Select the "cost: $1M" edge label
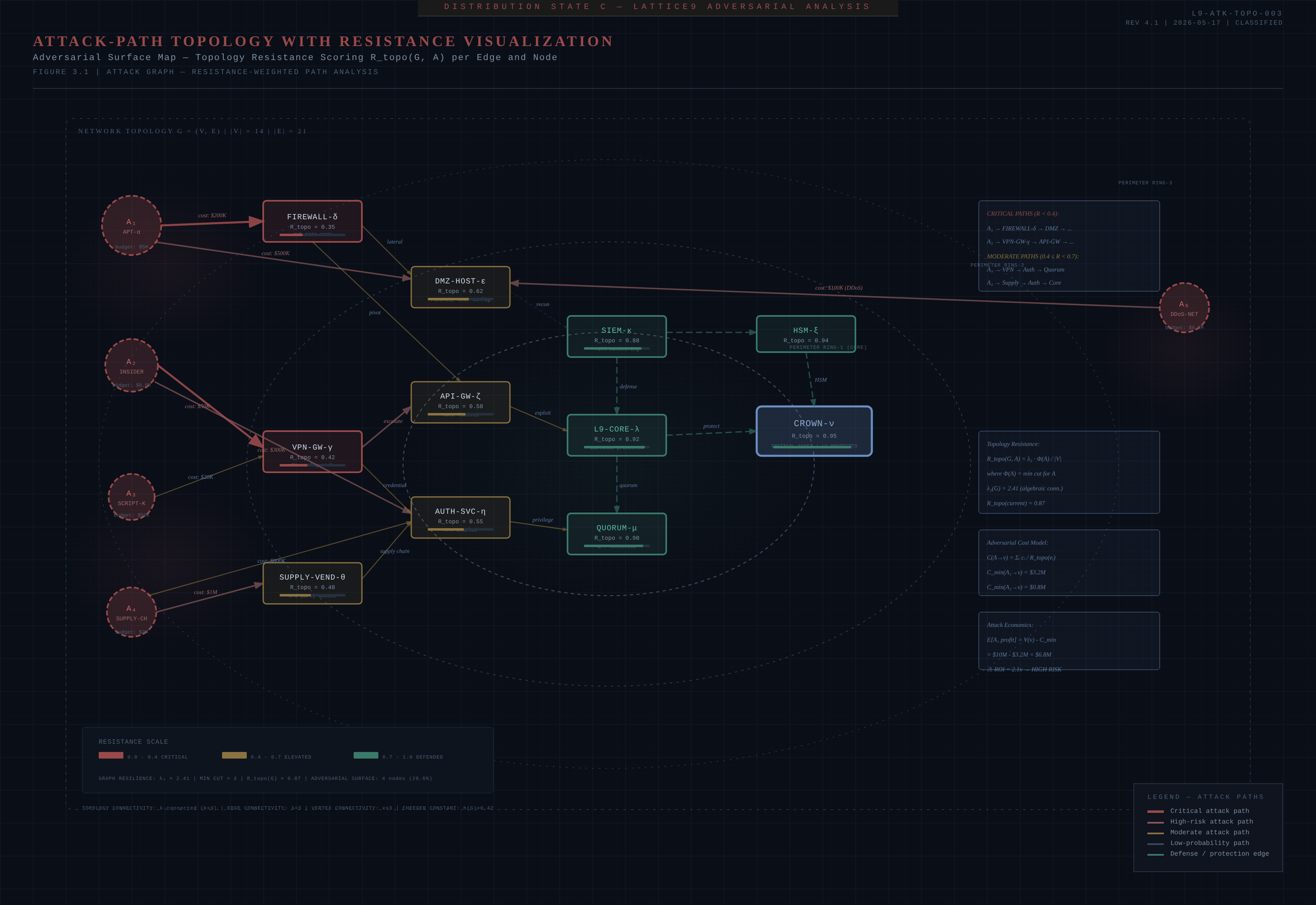This screenshot has height=905, width=1316. tap(206, 592)
